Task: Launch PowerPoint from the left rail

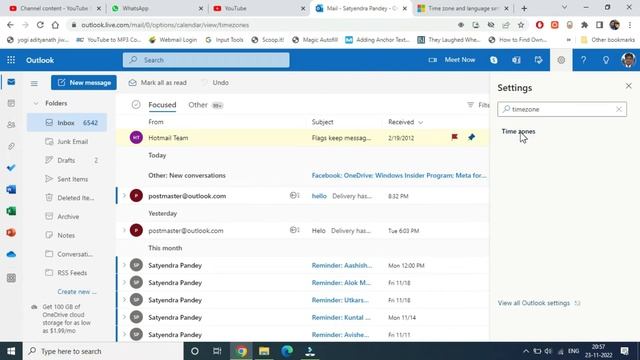Action: (11, 233)
